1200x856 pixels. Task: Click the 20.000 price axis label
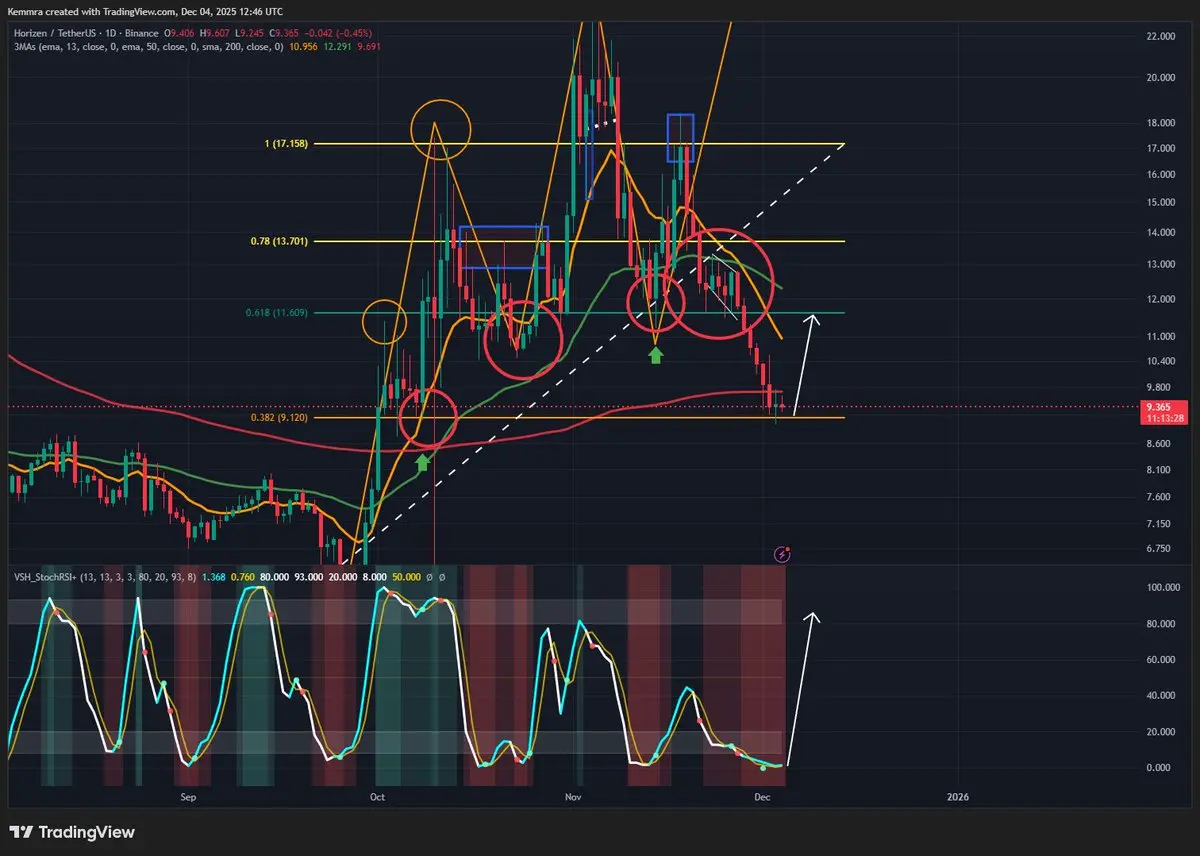point(1161,78)
